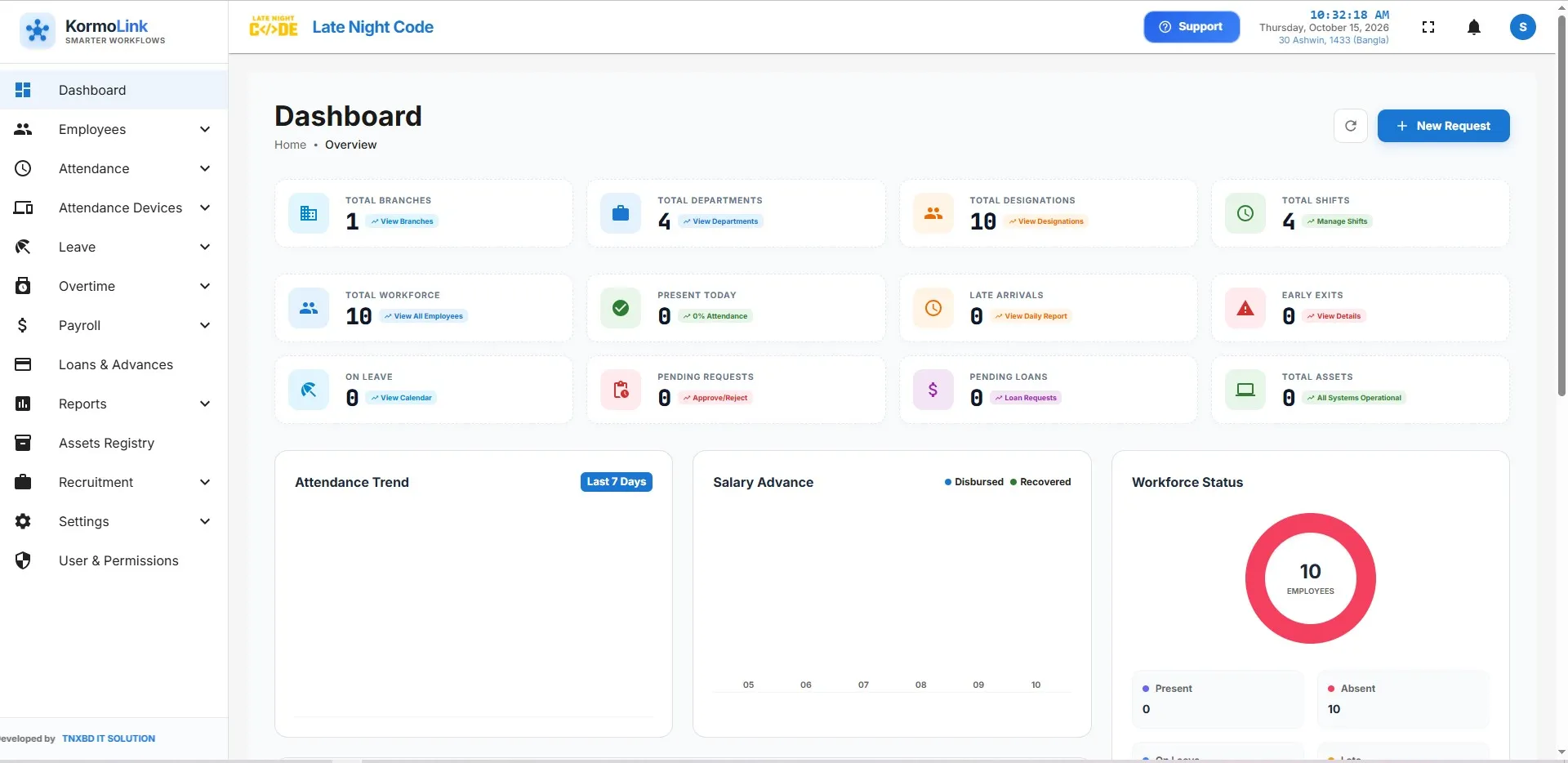Viewport: 1568px width, 763px height.
Task: Click the Attendance Devices sidebar icon
Action: click(x=23, y=207)
